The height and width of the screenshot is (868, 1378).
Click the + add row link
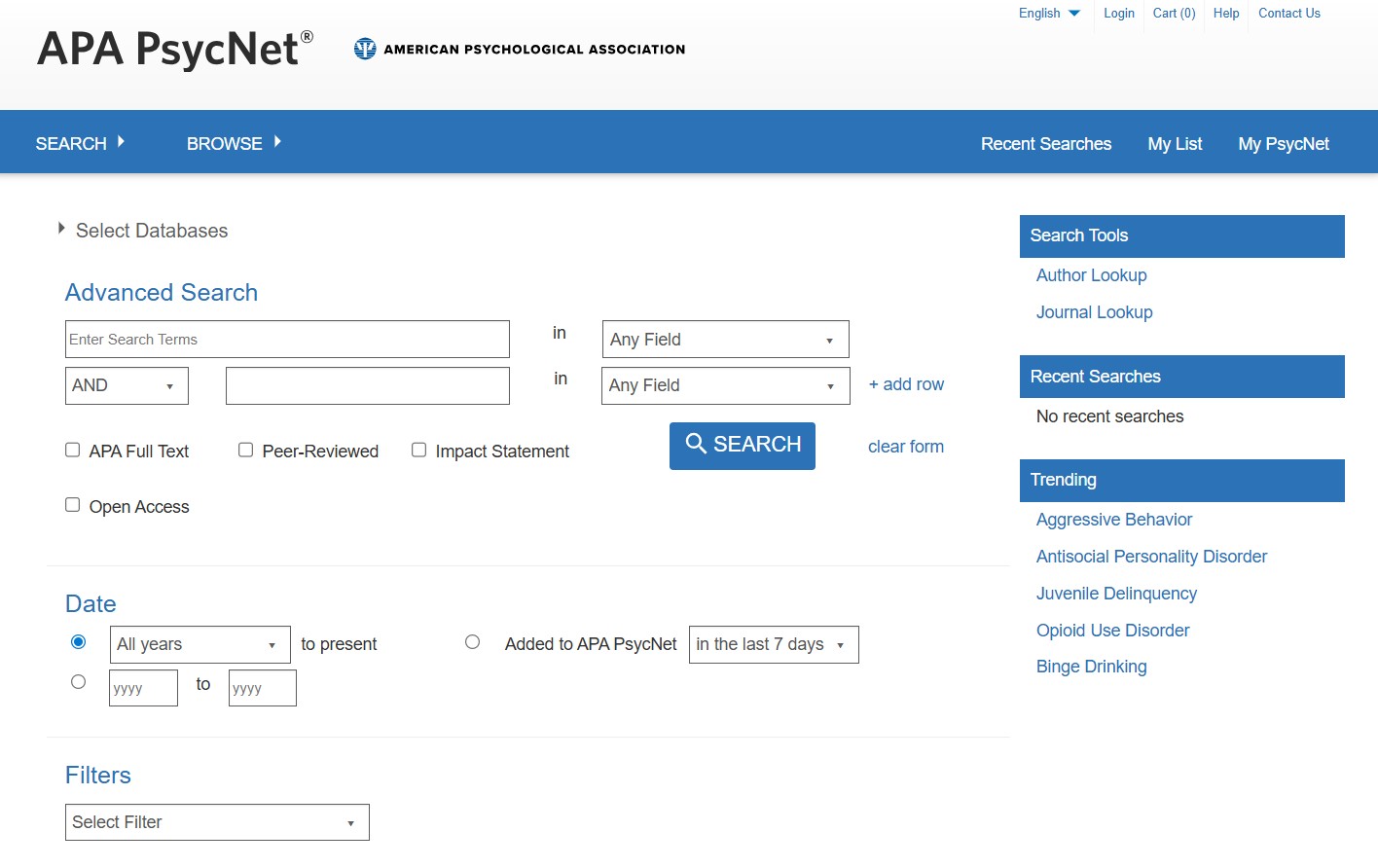click(x=906, y=384)
